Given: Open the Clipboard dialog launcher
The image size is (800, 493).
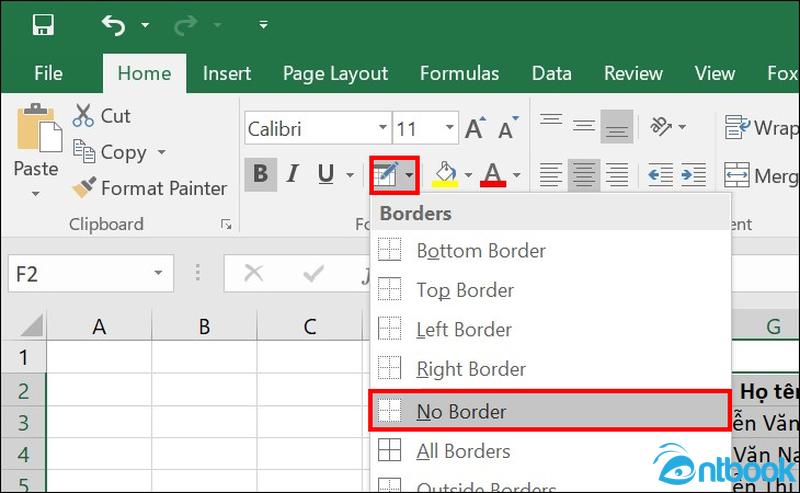Looking at the screenshot, I should click(226, 224).
